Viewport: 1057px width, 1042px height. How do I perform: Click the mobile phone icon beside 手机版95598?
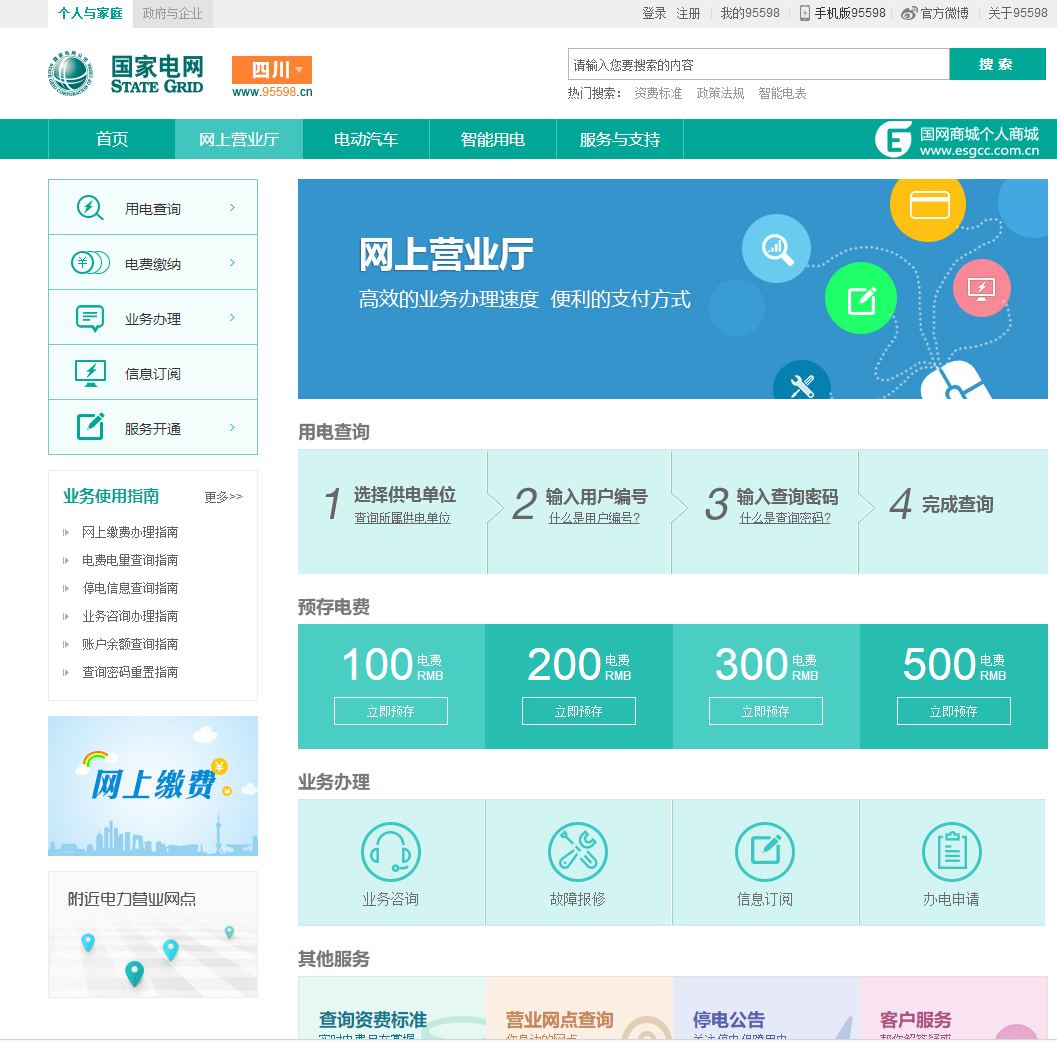pyautogui.click(x=805, y=13)
